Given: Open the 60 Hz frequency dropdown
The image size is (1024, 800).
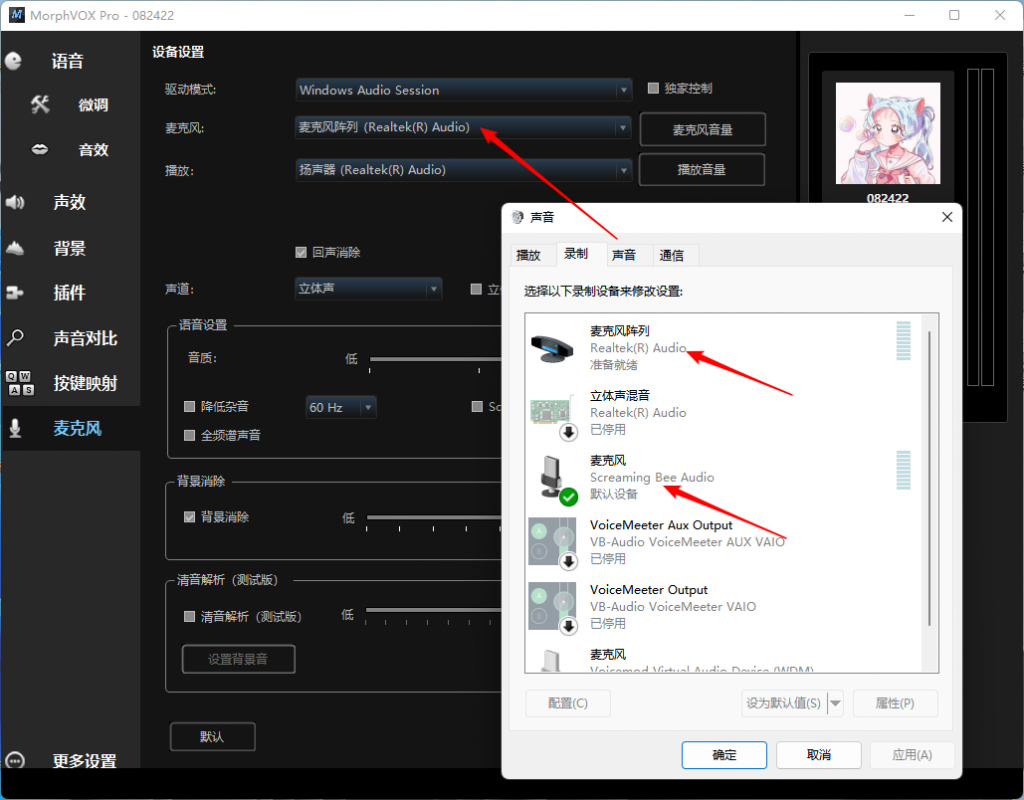Looking at the screenshot, I should point(341,407).
